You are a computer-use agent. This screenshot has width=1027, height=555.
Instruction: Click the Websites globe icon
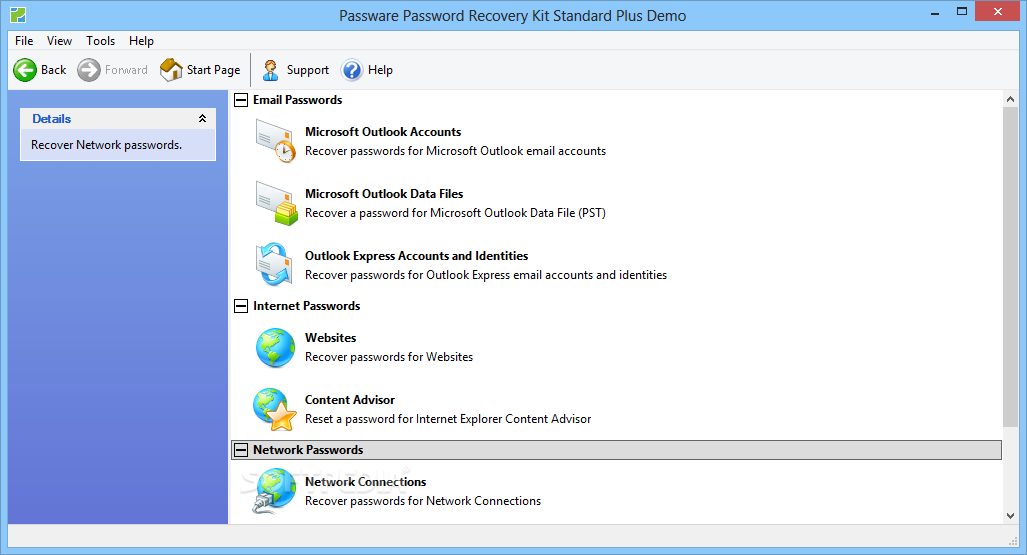(275, 347)
